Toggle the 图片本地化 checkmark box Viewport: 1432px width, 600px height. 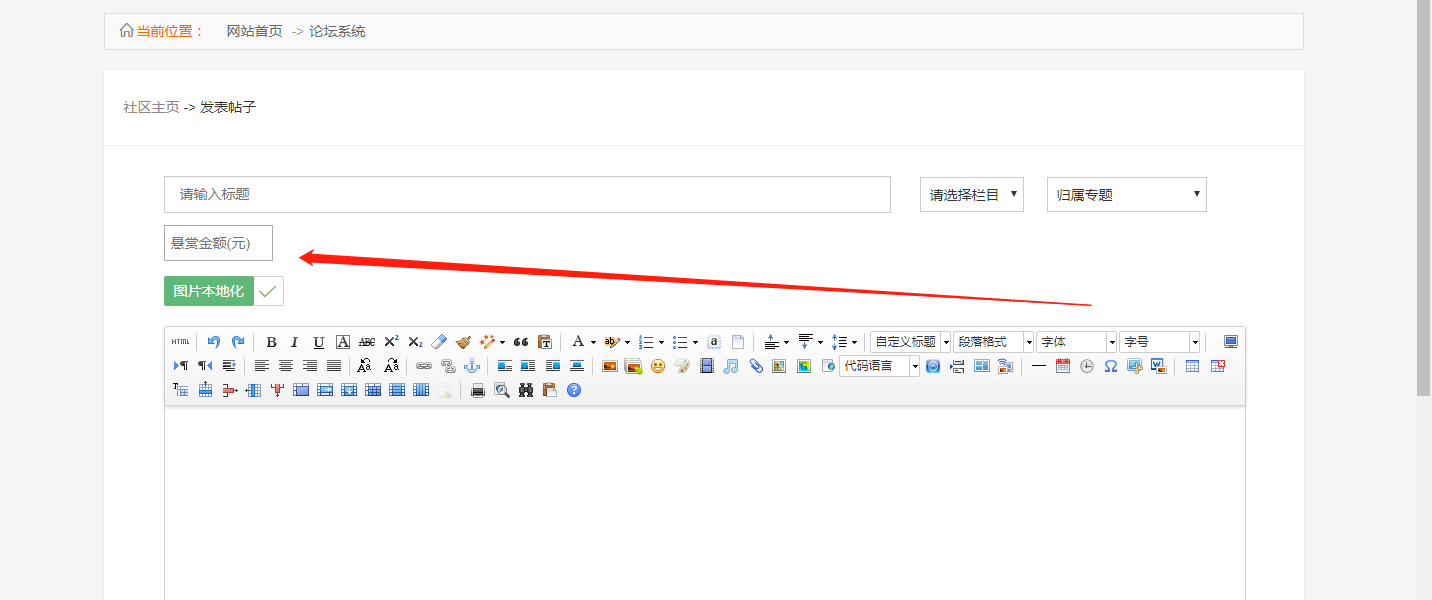[268, 291]
